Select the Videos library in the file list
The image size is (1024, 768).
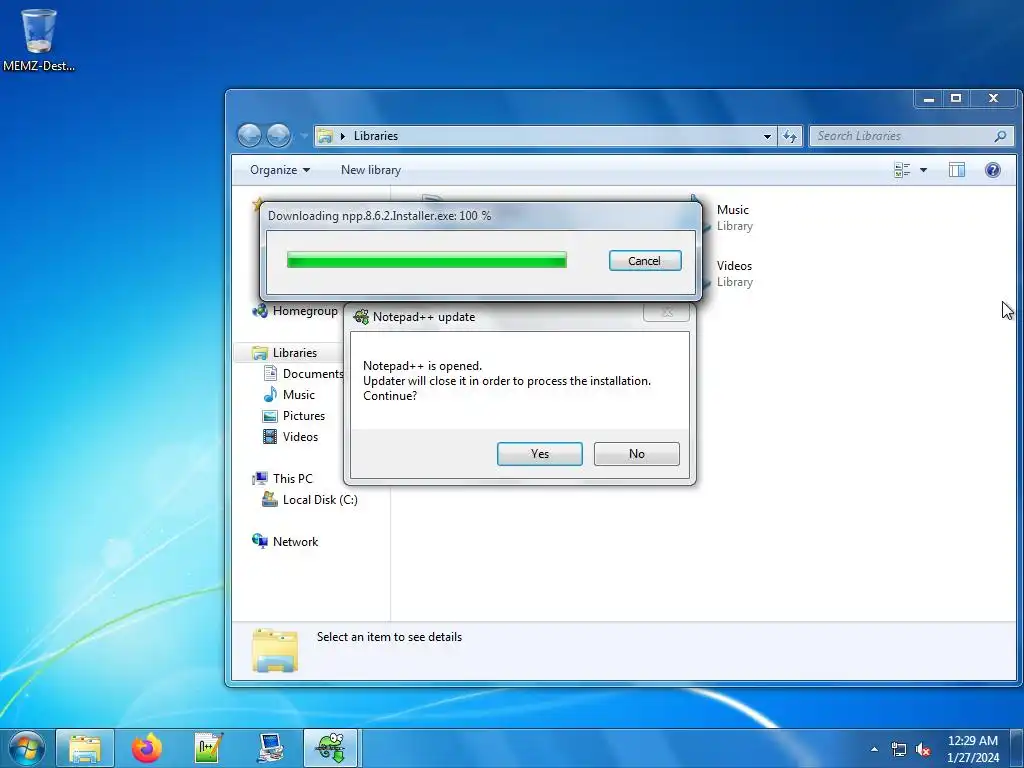click(734, 274)
